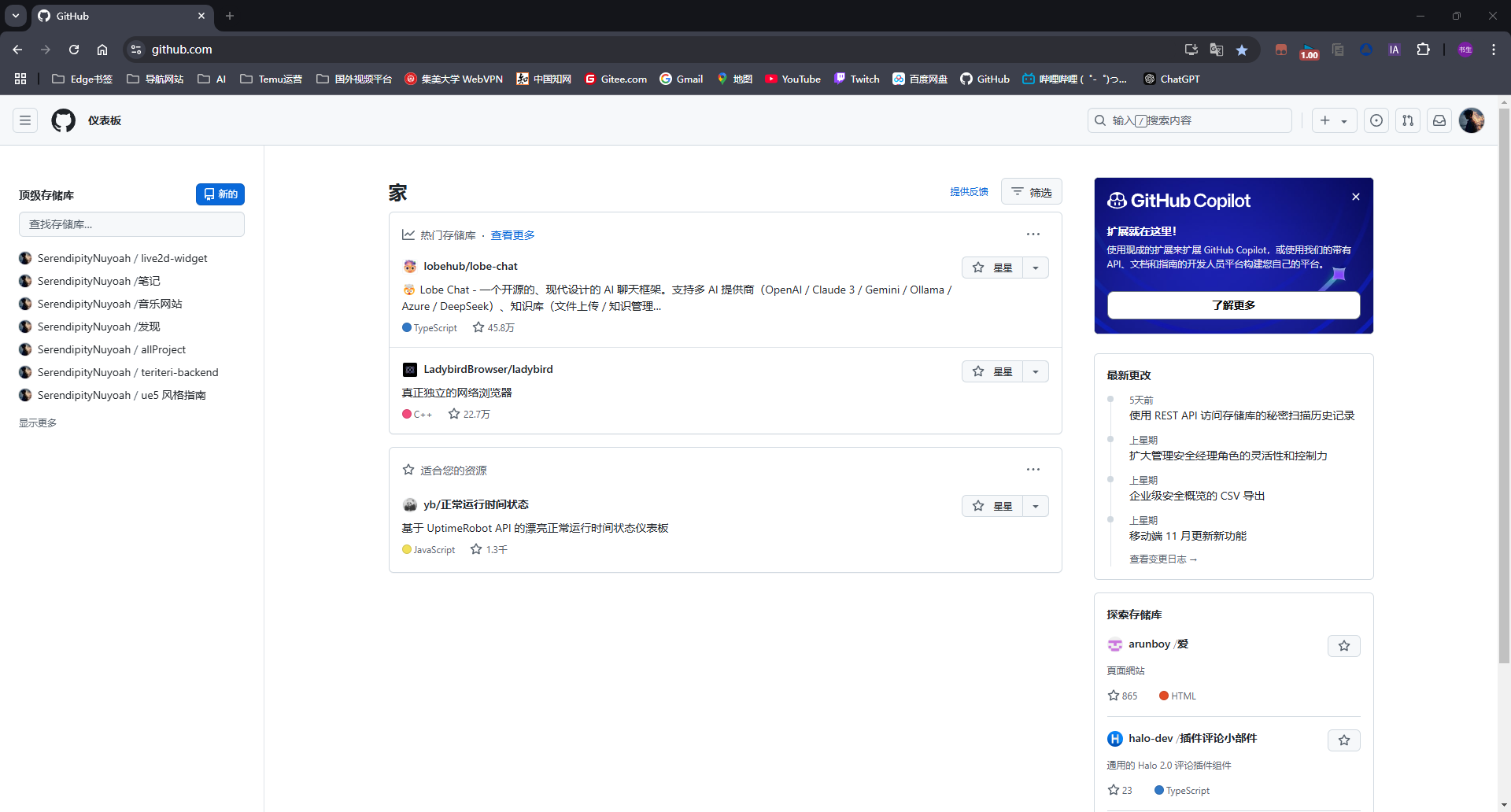Viewport: 1511px width, 812px height.
Task: Open the 查看更多 trending repositories link
Action: coord(512,235)
